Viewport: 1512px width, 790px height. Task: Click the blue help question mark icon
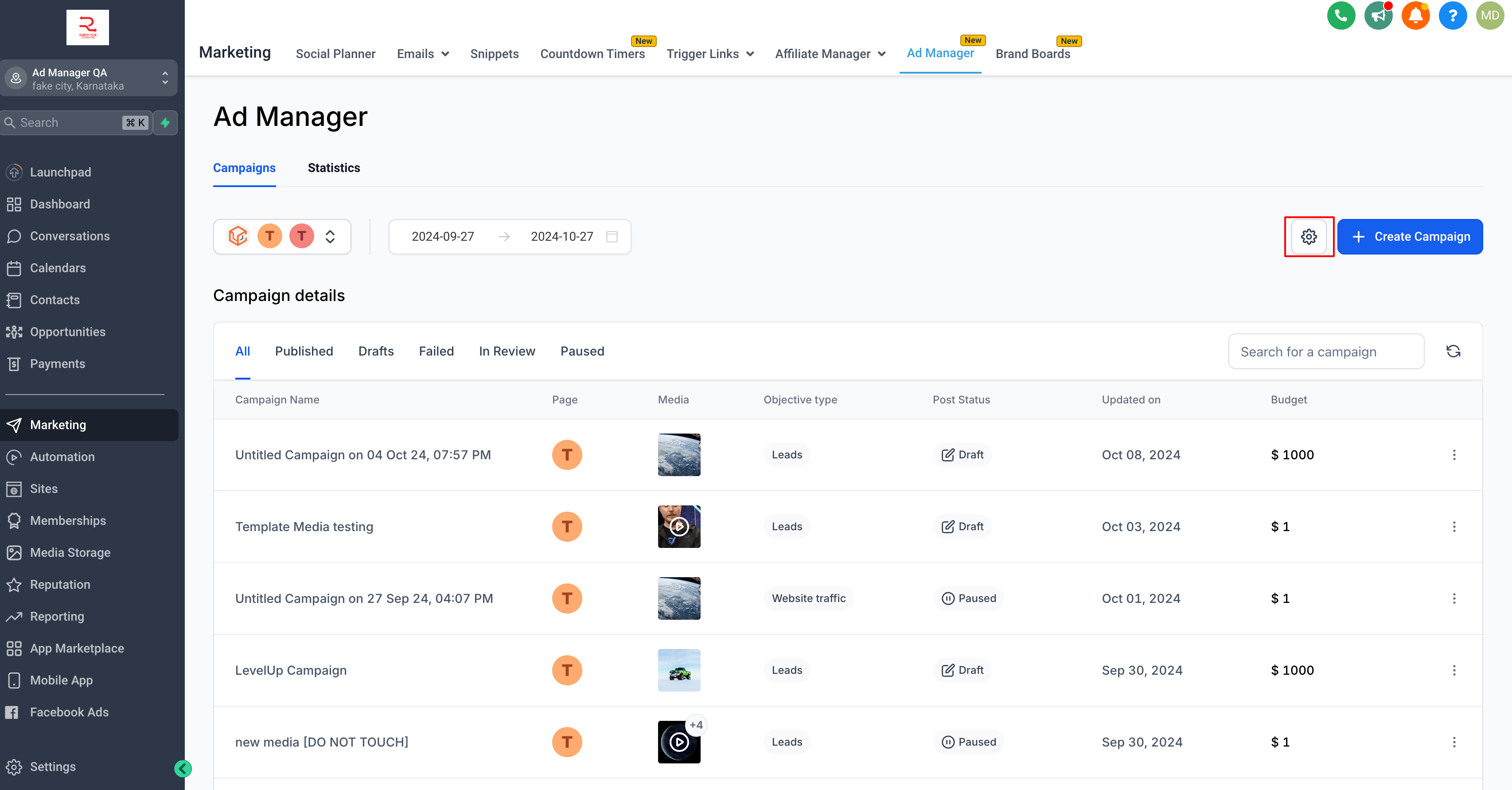point(1452,16)
